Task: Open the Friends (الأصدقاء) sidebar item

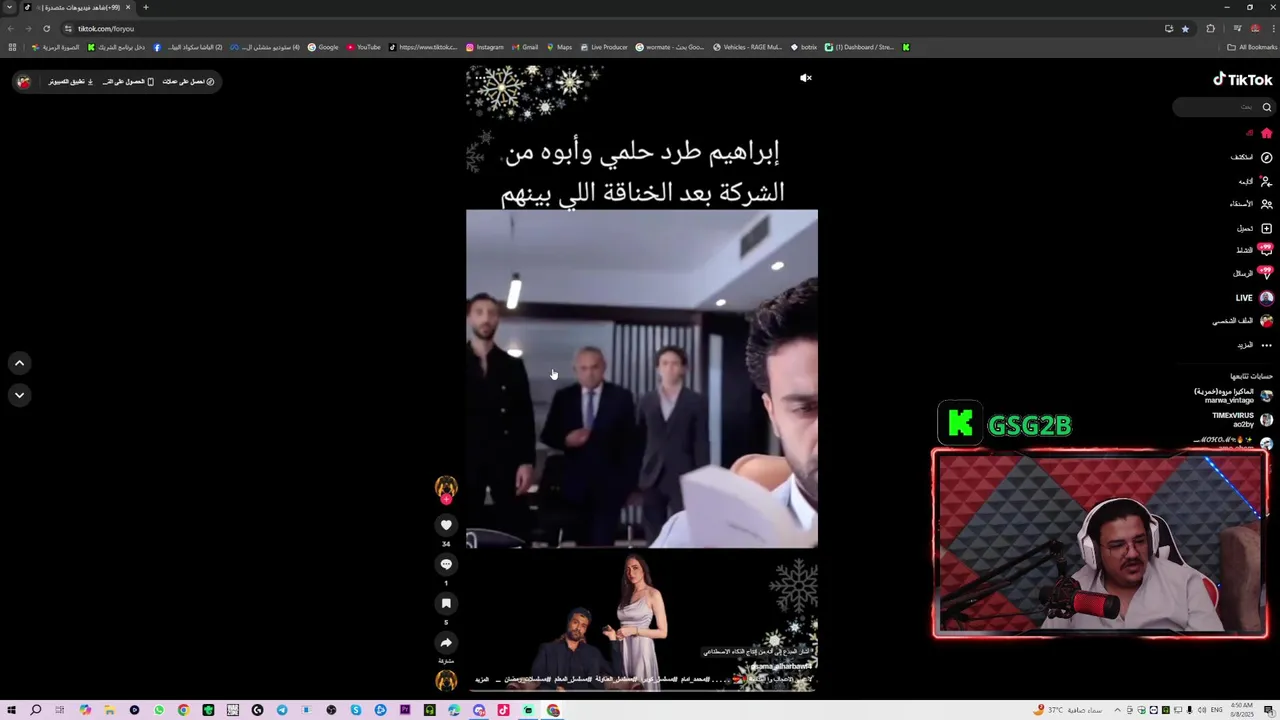Action: (1250, 204)
